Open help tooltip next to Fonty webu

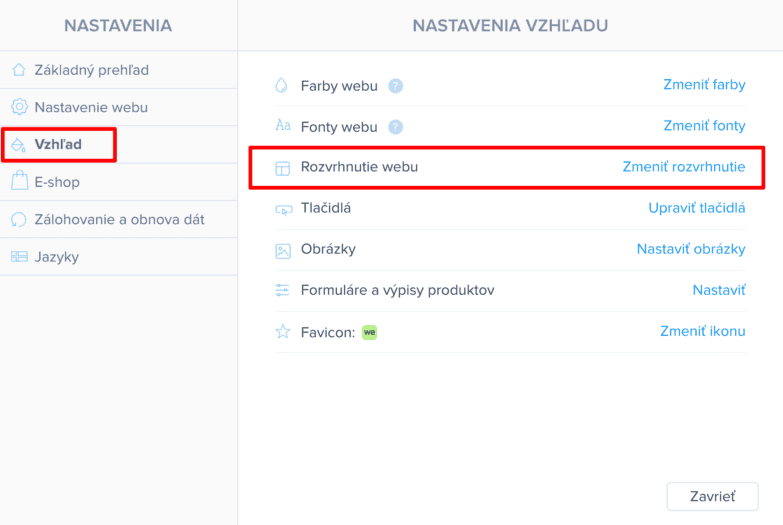(x=396, y=127)
